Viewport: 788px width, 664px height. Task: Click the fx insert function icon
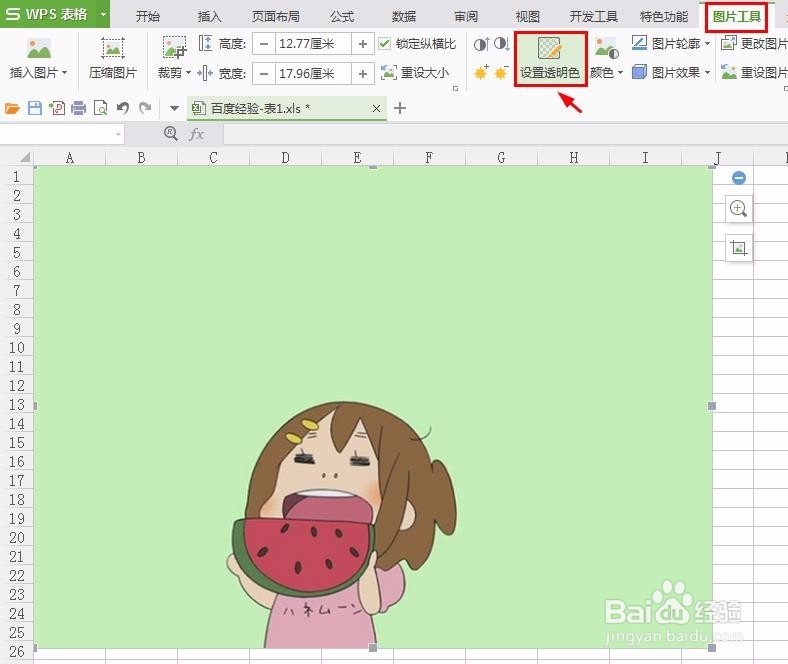point(196,134)
